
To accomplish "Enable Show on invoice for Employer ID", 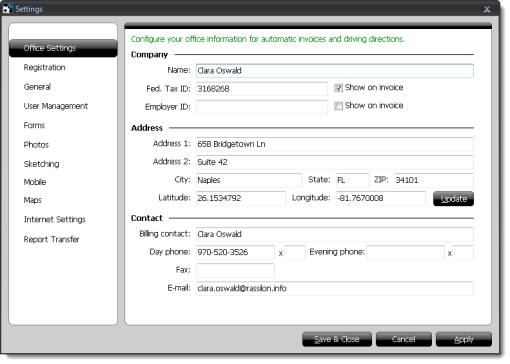I will click(338, 106).
